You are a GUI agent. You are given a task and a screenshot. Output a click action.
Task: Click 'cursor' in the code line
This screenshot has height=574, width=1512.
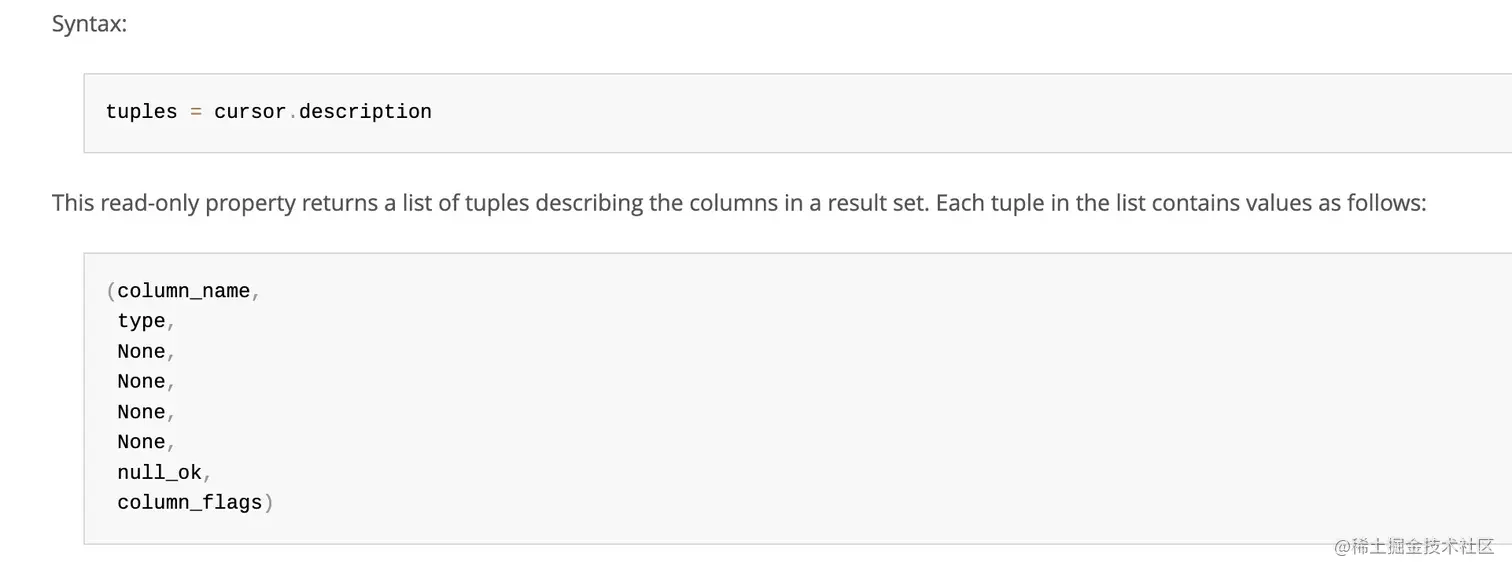(250, 112)
